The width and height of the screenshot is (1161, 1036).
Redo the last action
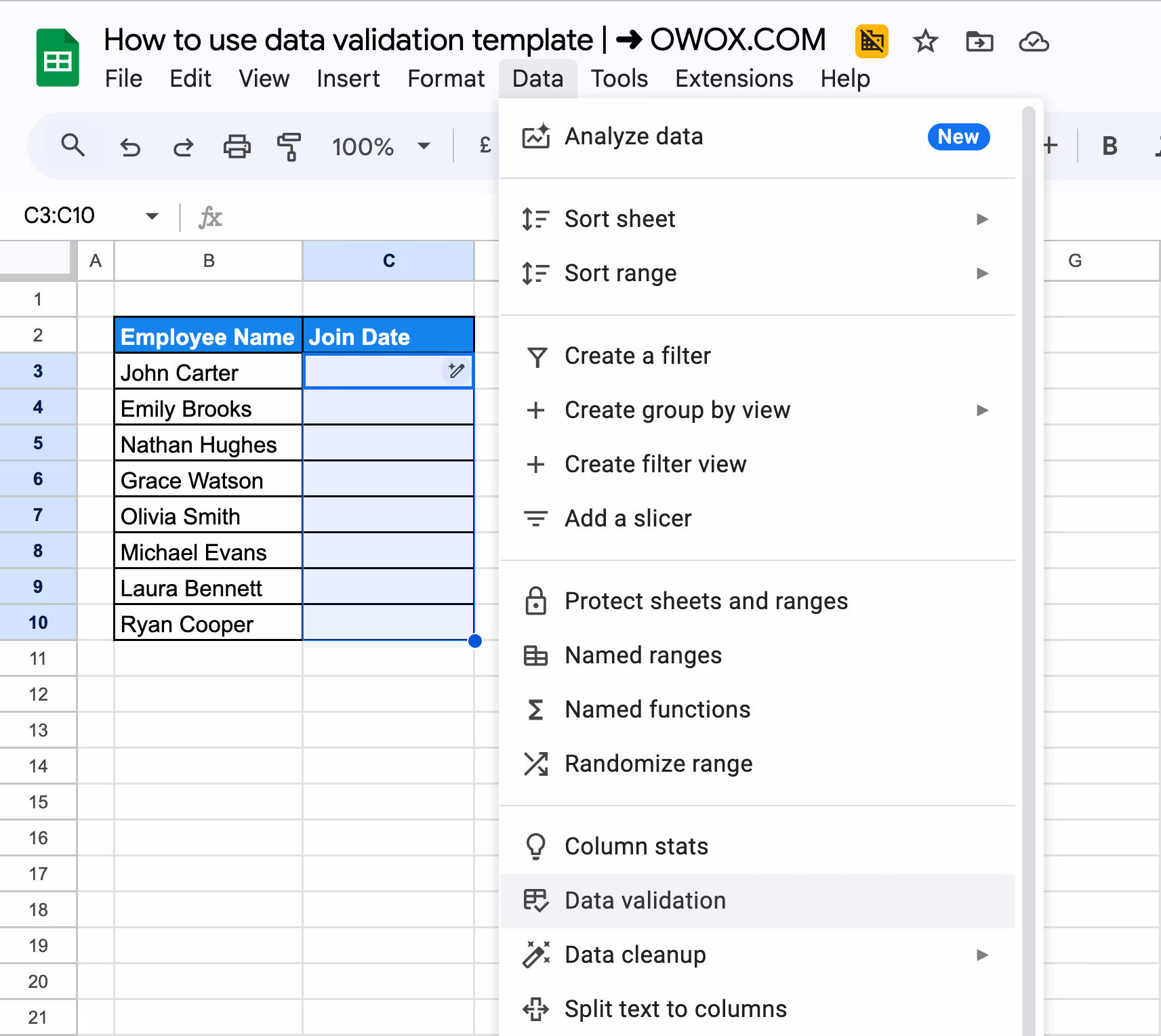[182, 146]
